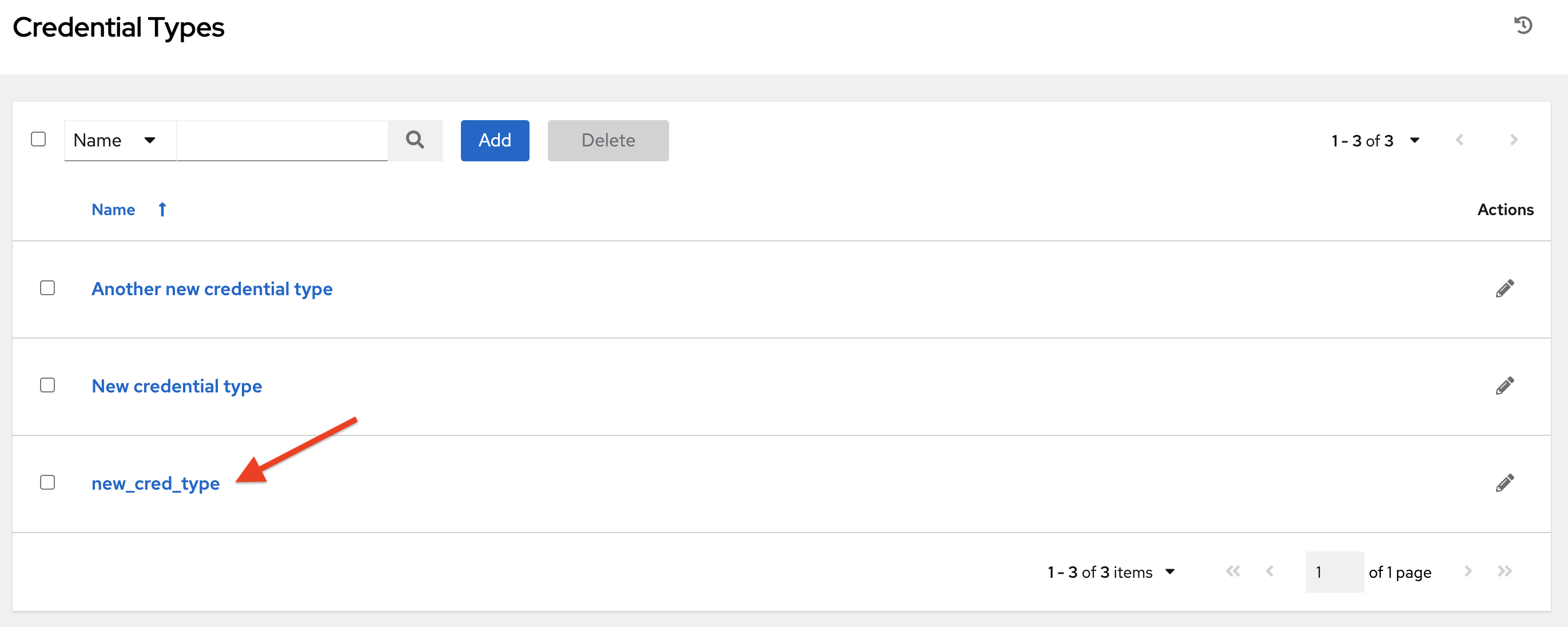Click the page number input field
This screenshot has height=627, width=1568.
[x=1334, y=572]
